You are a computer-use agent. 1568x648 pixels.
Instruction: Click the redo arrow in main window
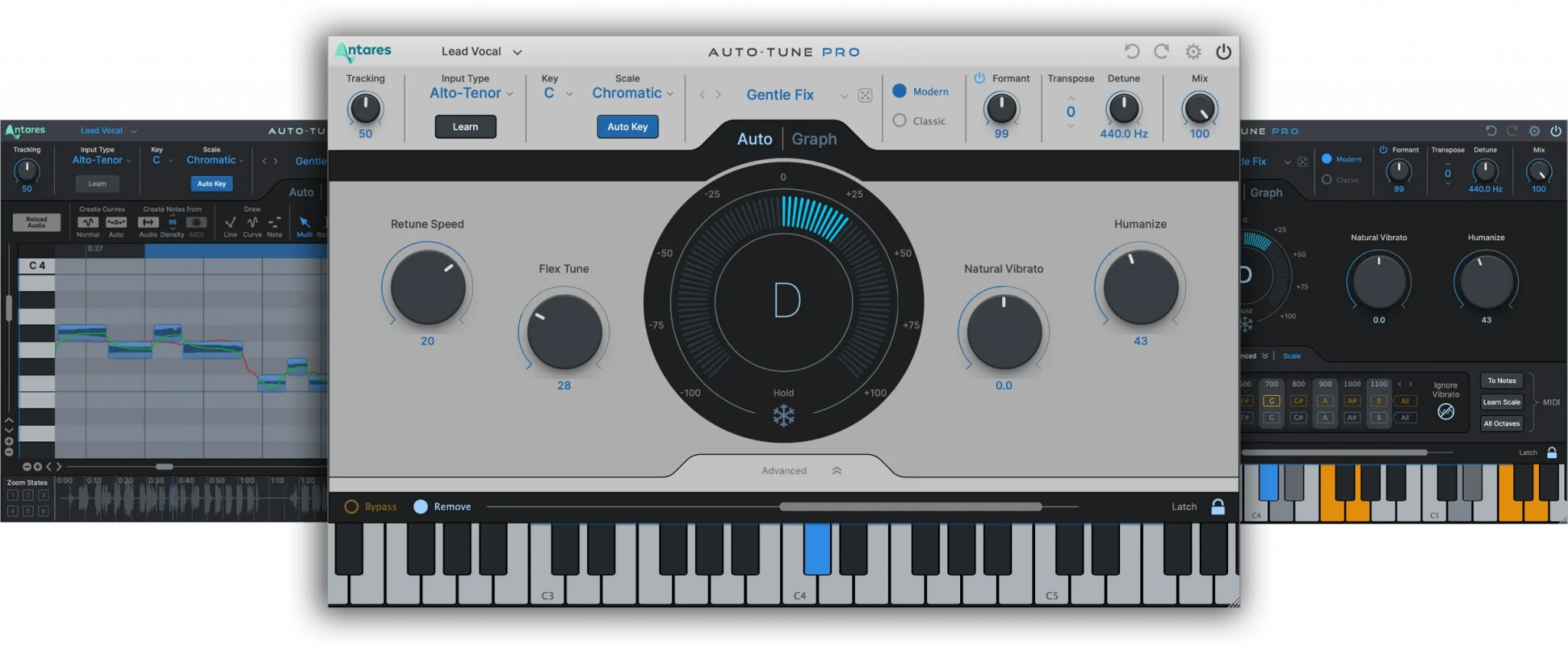click(x=1161, y=51)
